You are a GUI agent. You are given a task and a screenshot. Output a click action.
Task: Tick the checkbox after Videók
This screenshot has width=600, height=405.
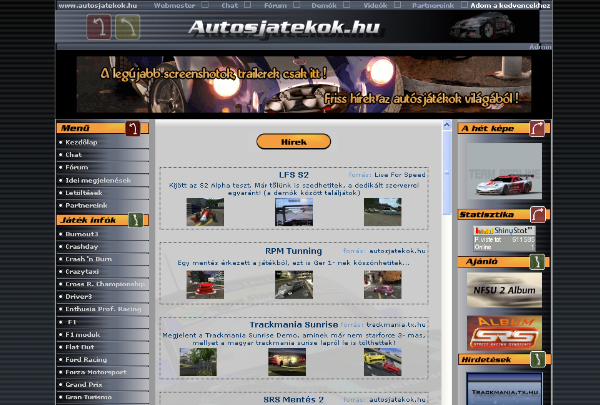[x=398, y=5]
